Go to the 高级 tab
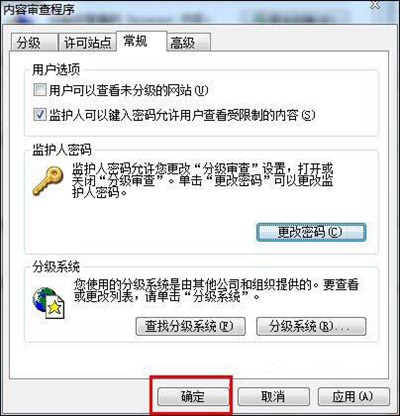 (x=189, y=43)
